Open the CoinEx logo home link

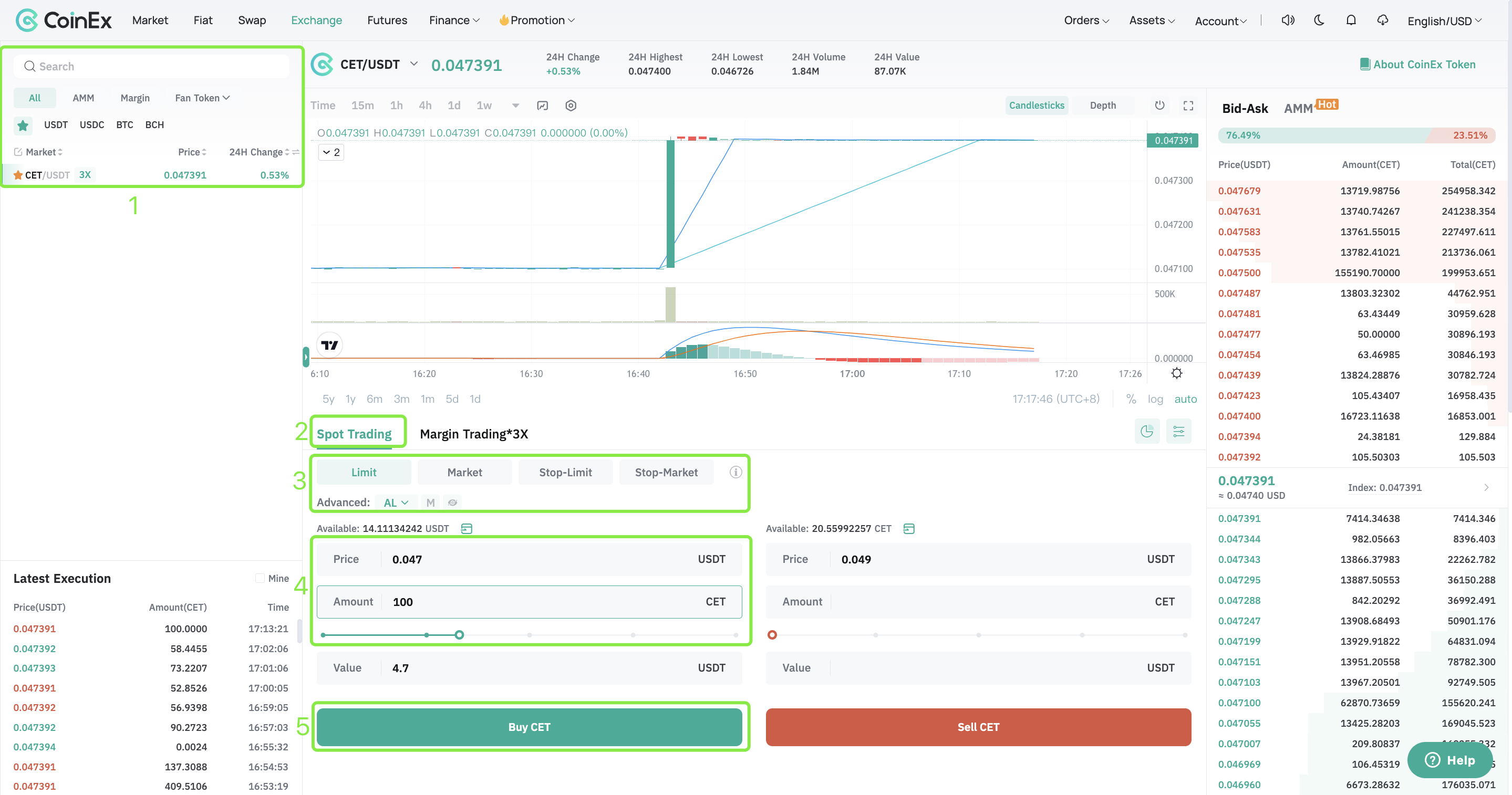click(x=64, y=20)
